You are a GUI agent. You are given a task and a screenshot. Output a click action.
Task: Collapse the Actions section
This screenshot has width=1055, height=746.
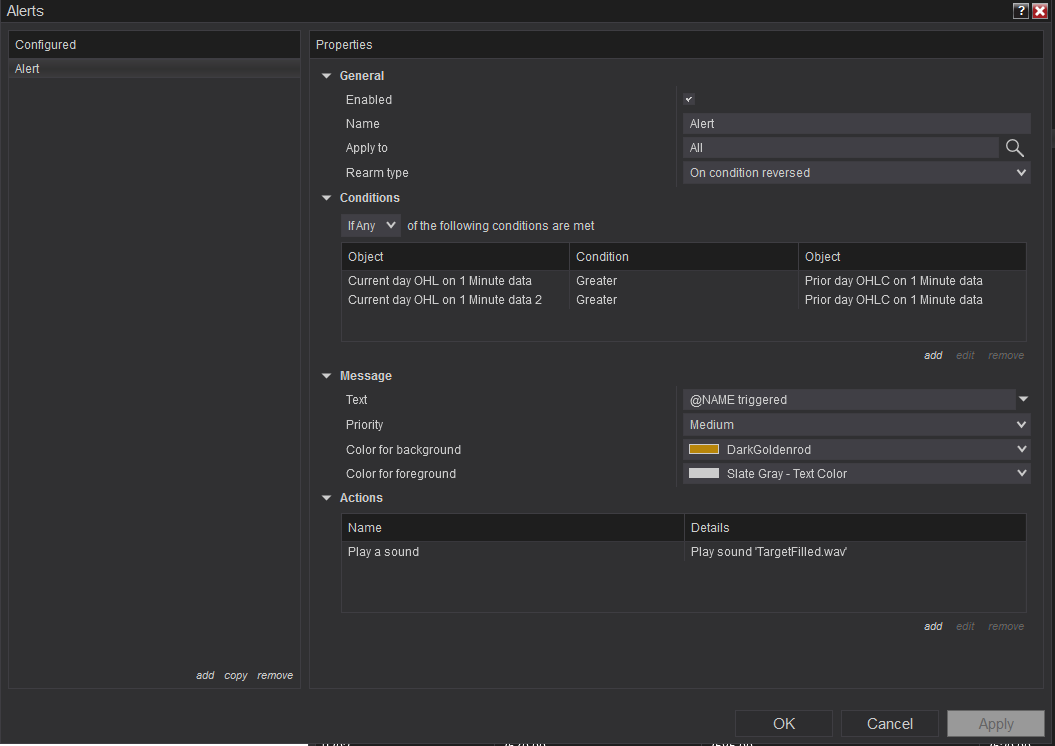pyautogui.click(x=327, y=498)
